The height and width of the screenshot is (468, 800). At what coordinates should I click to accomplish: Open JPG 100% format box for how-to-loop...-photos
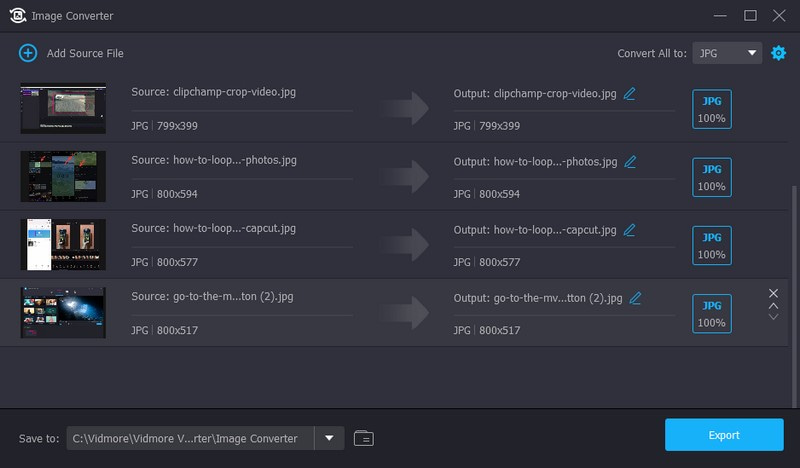pos(711,177)
